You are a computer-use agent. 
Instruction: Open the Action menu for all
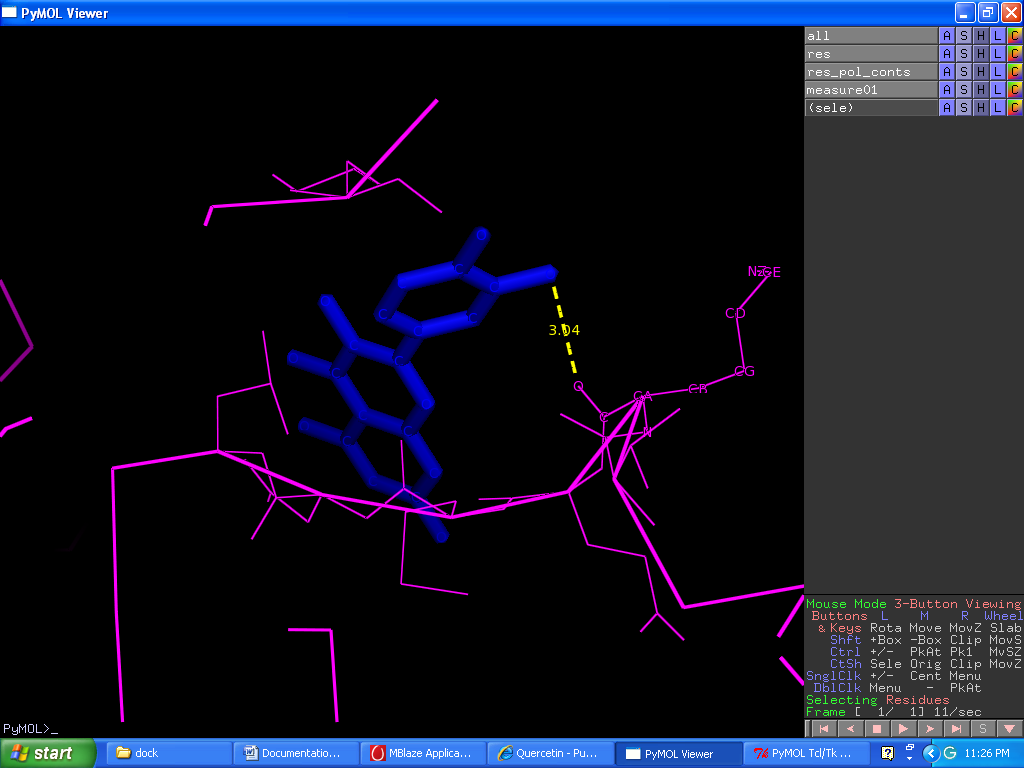coord(947,36)
